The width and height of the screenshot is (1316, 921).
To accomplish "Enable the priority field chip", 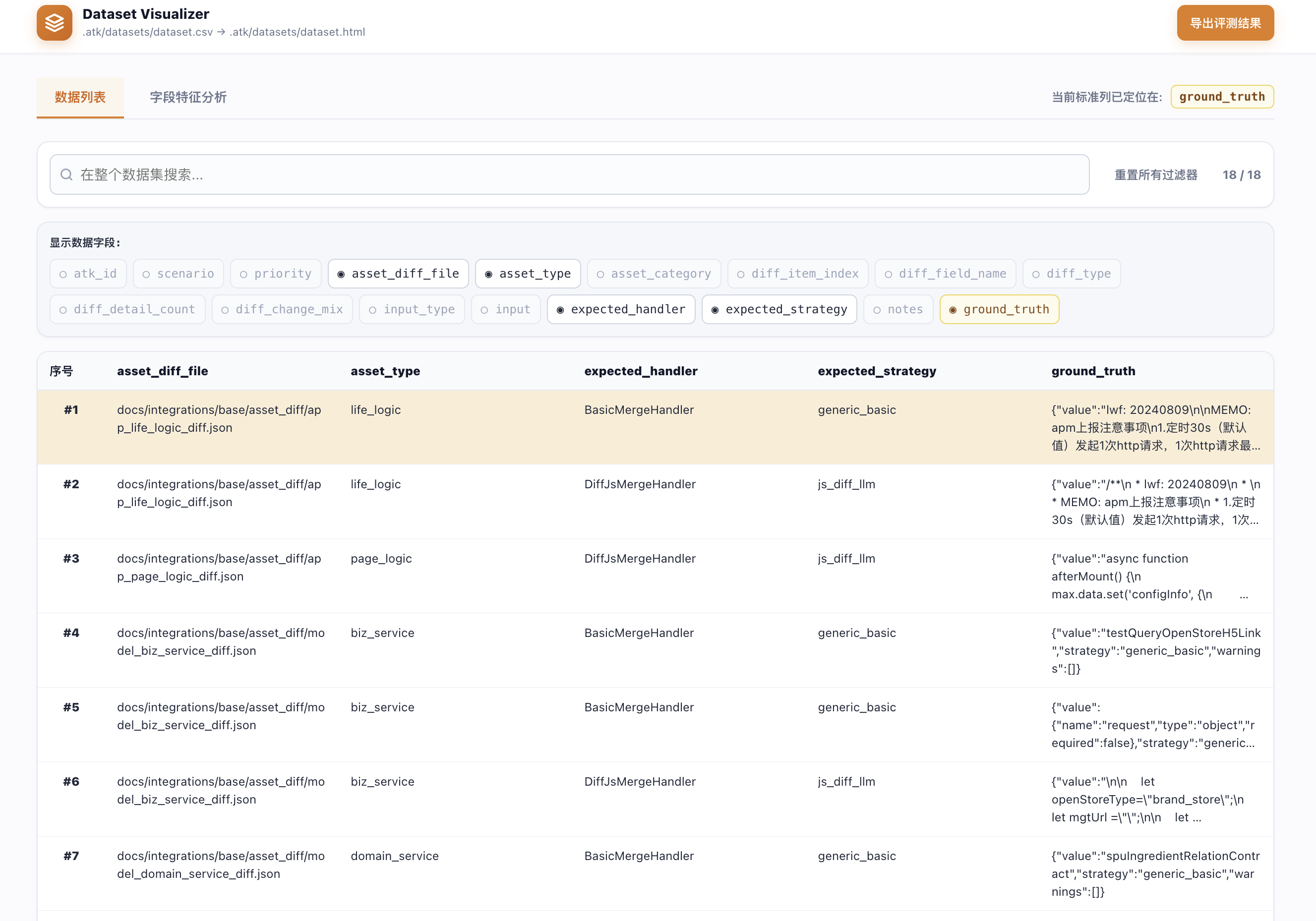I will [276, 274].
